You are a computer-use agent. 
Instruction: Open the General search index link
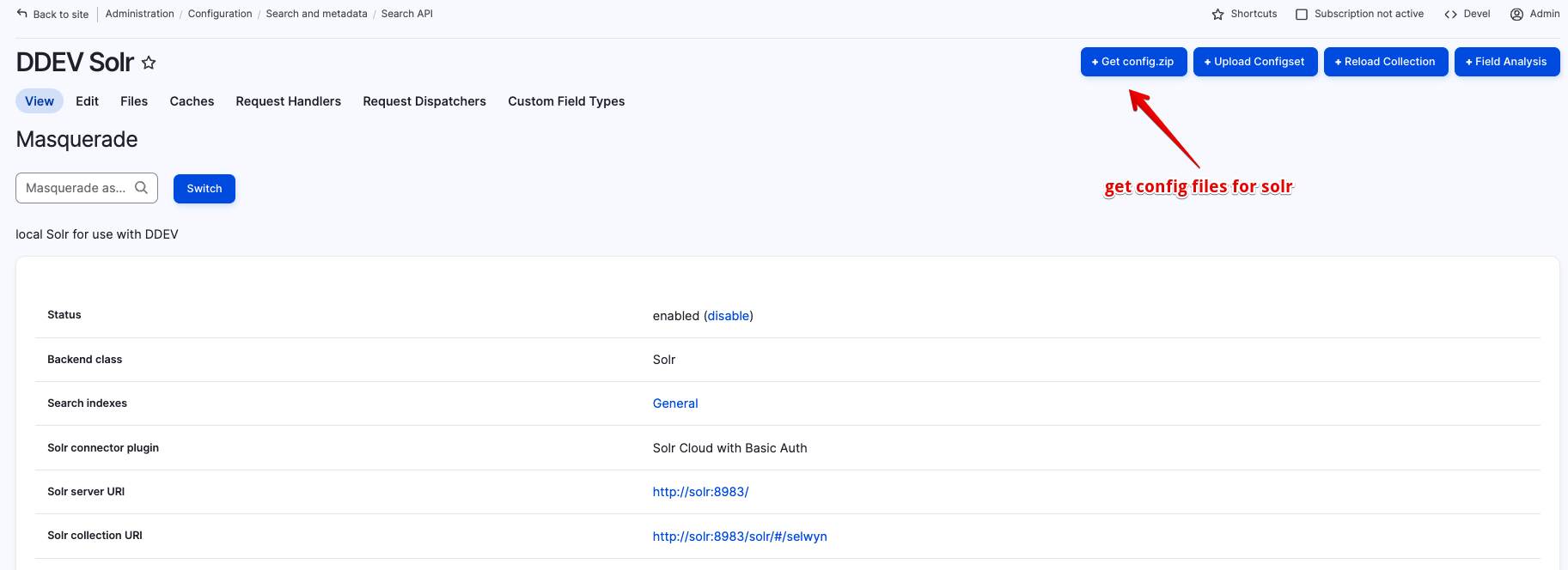pos(675,403)
